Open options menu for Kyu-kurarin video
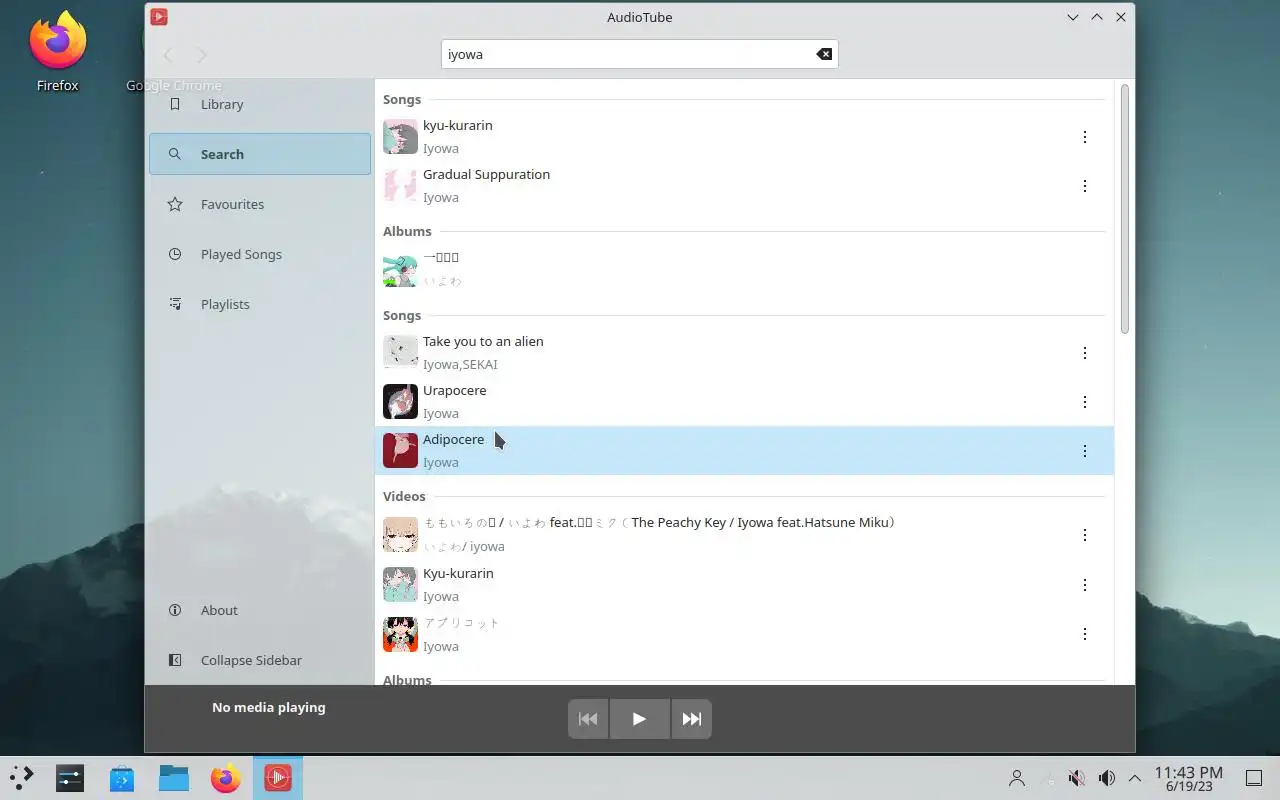This screenshot has width=1280, height=800. [x=1085, y=585]
